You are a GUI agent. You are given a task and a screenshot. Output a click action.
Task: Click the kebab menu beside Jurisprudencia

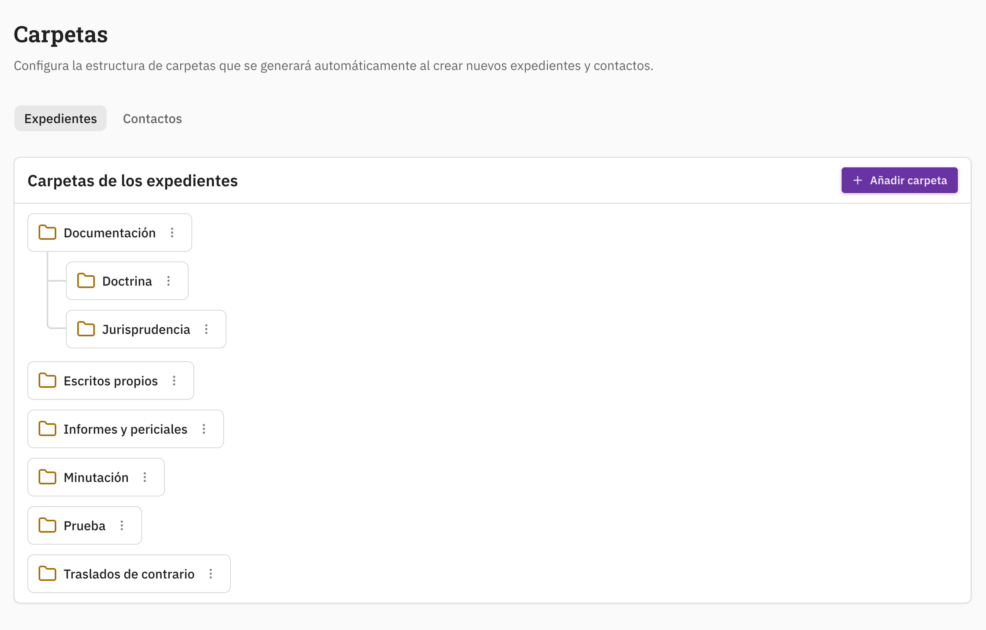coord(206,329)
